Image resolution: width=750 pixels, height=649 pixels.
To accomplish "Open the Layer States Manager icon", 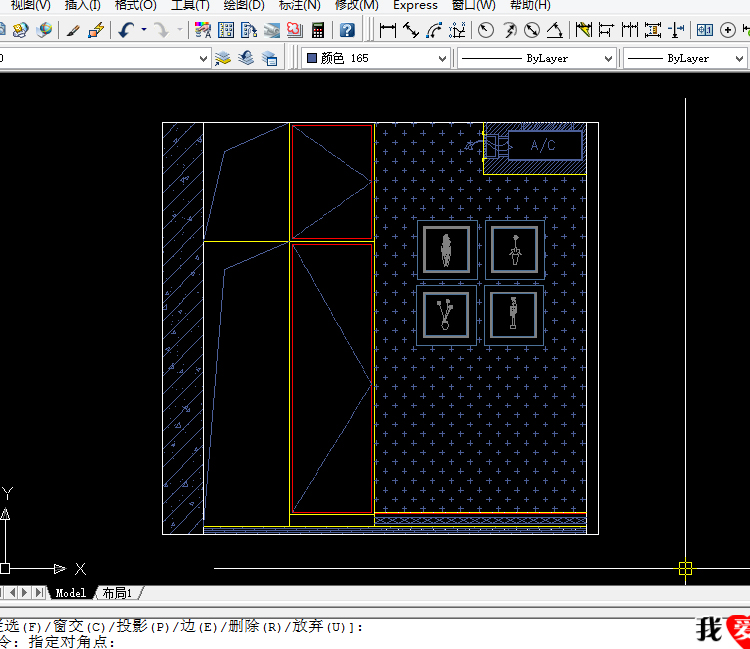I will coord(270,58).
